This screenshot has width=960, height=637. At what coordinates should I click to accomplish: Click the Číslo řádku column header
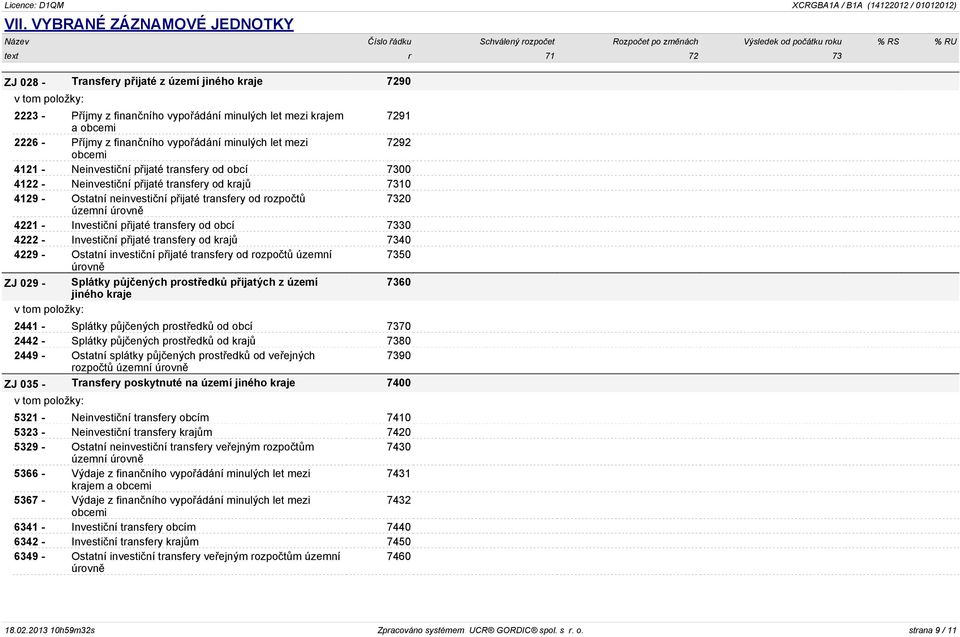tap(389, 42)
